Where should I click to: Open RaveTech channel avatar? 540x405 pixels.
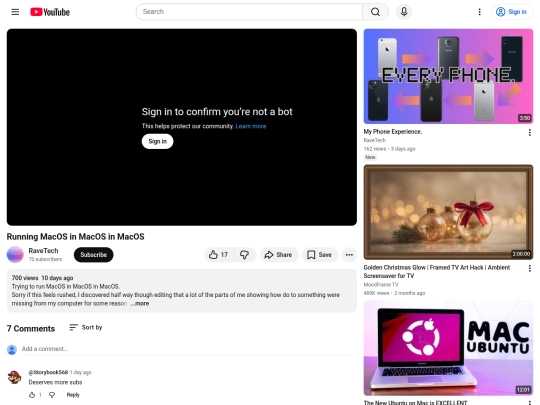(x=15, y=255)
